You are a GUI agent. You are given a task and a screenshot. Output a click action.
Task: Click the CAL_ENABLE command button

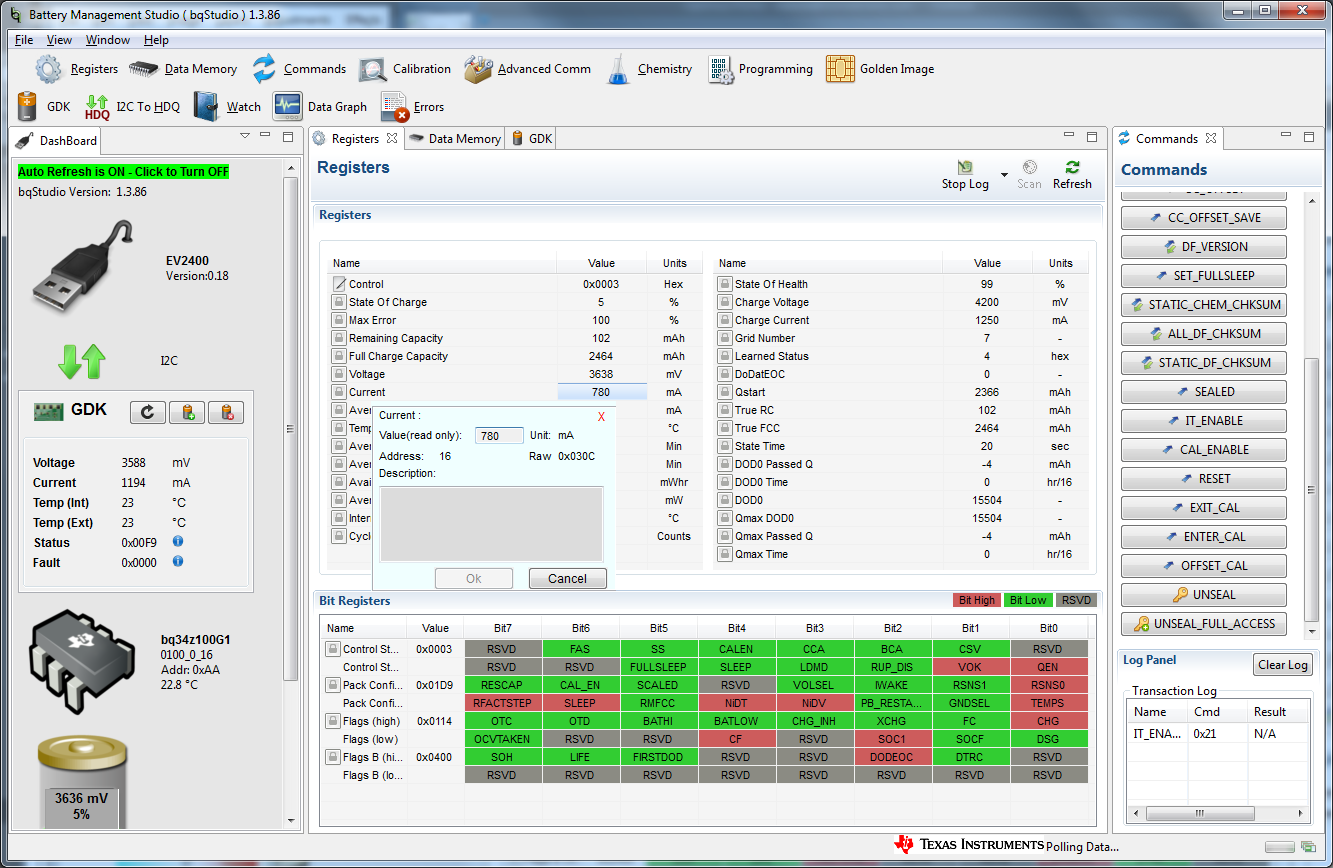1204,450
